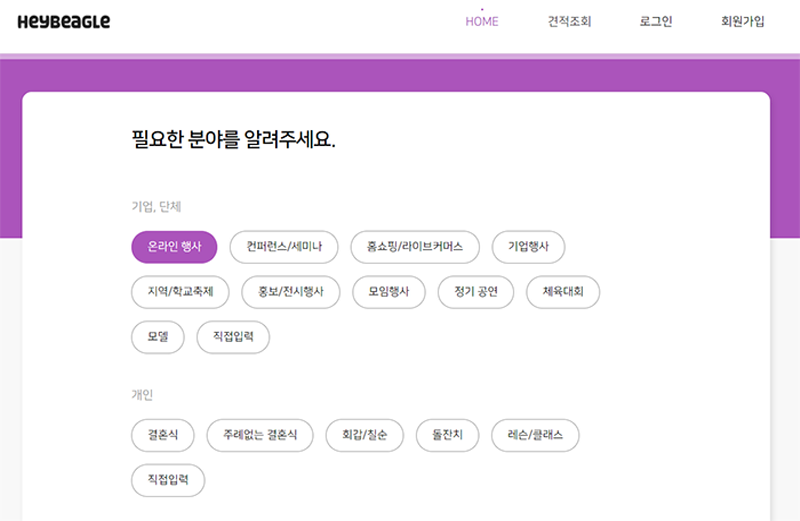800x521 pixels.
Task: Choose 홈쇼핑/라이브커머스 category
Action: 415,246
